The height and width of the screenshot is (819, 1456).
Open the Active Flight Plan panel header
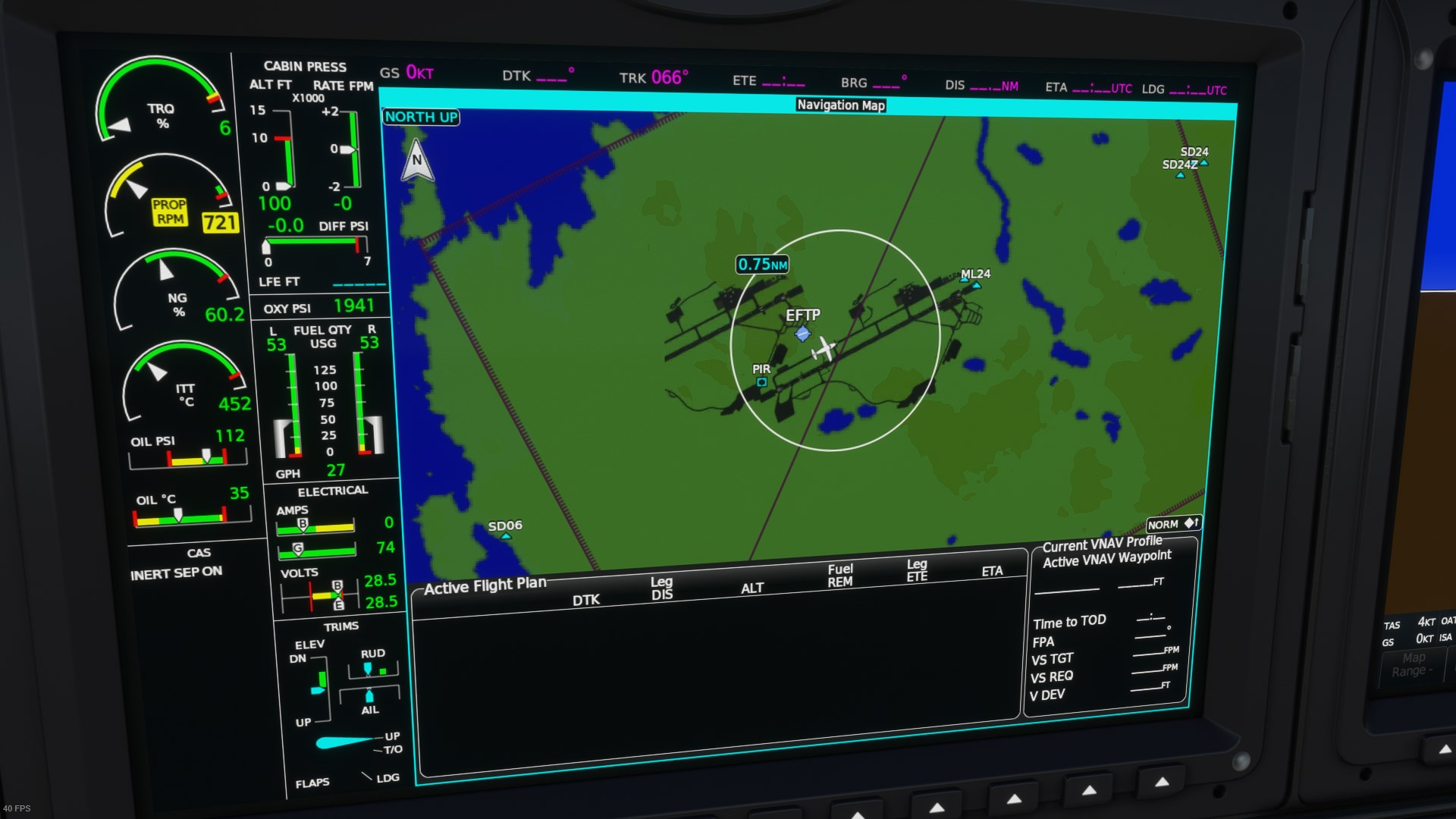[485, 587]
